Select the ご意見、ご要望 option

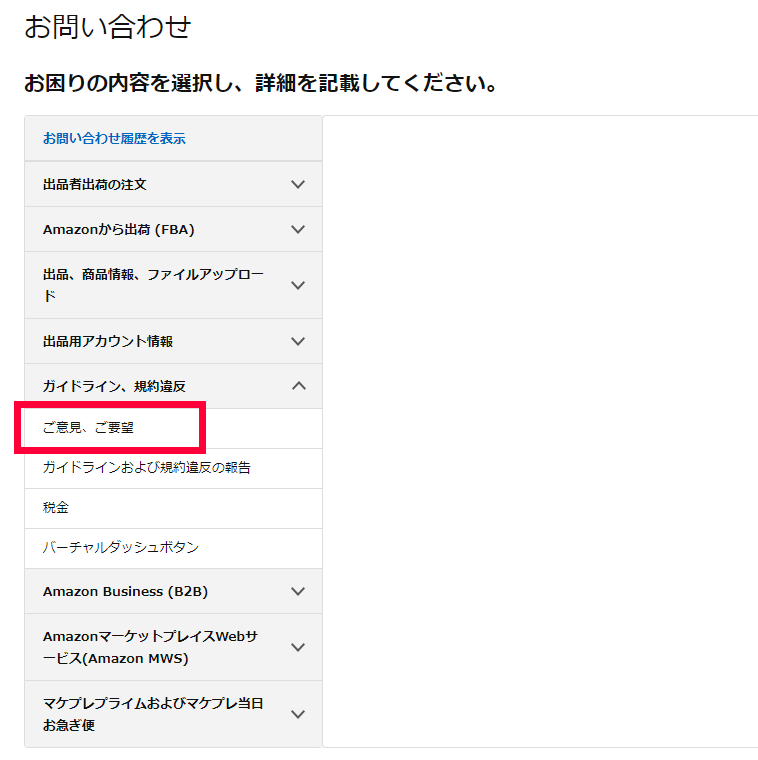(x=88, y=428)
